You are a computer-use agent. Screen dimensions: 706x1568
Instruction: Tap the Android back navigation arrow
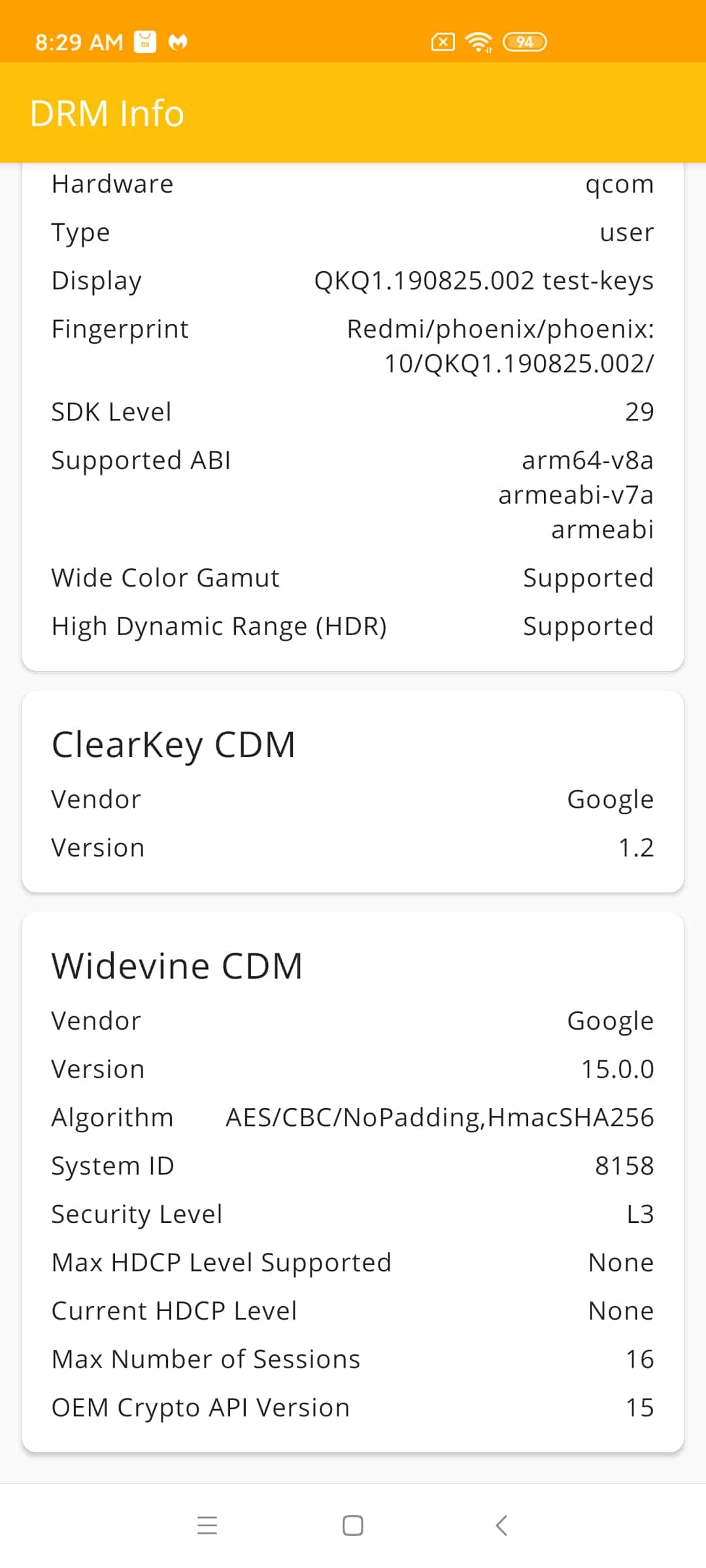(501, 1526)
